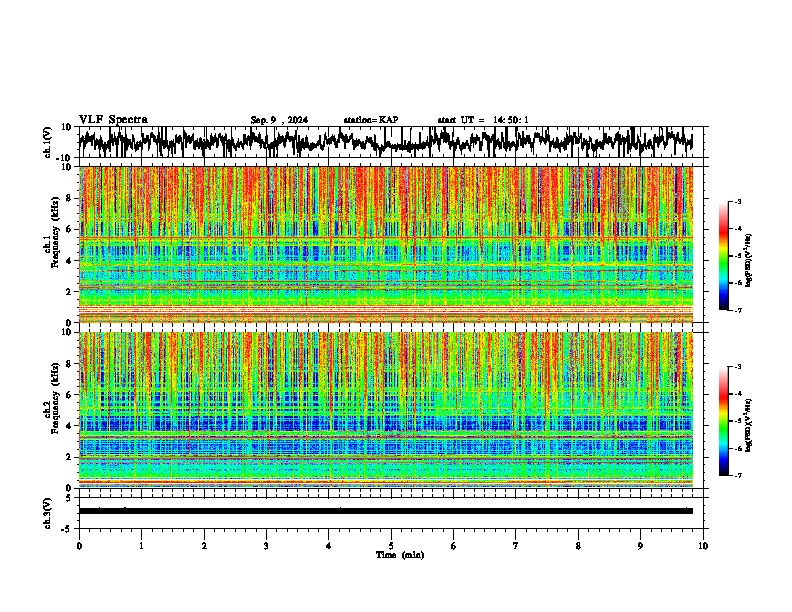
Task: Select the "Sep. 9 , 2024" date label
Action: (x=279, y=120)
